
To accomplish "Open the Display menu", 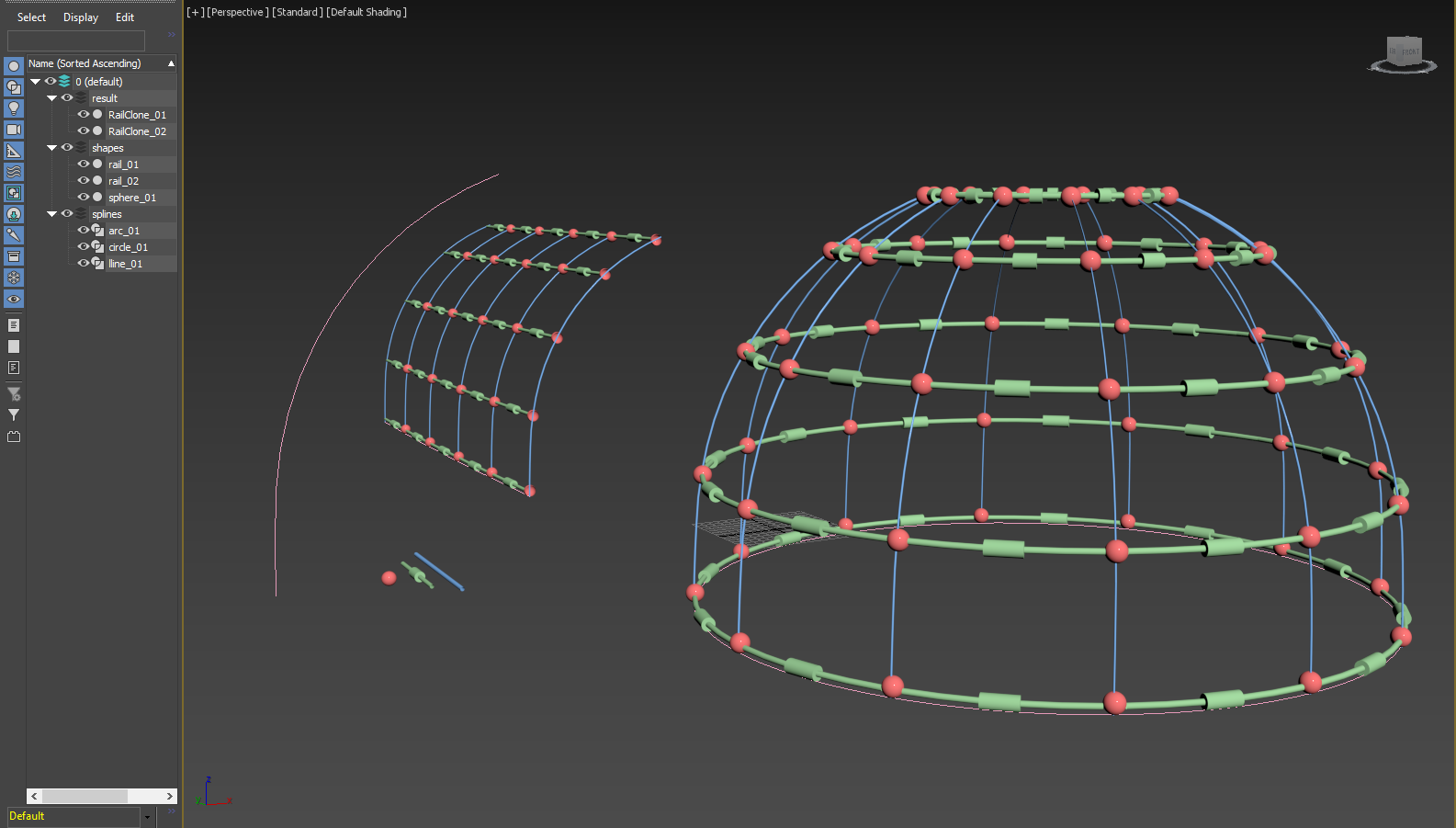I will 81,17.
